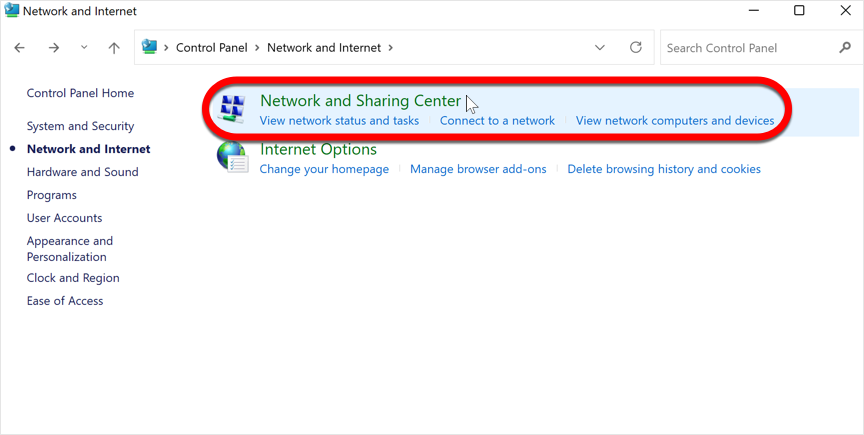
Task: Open Manage browser add-ons
Action: click(478, 169)
